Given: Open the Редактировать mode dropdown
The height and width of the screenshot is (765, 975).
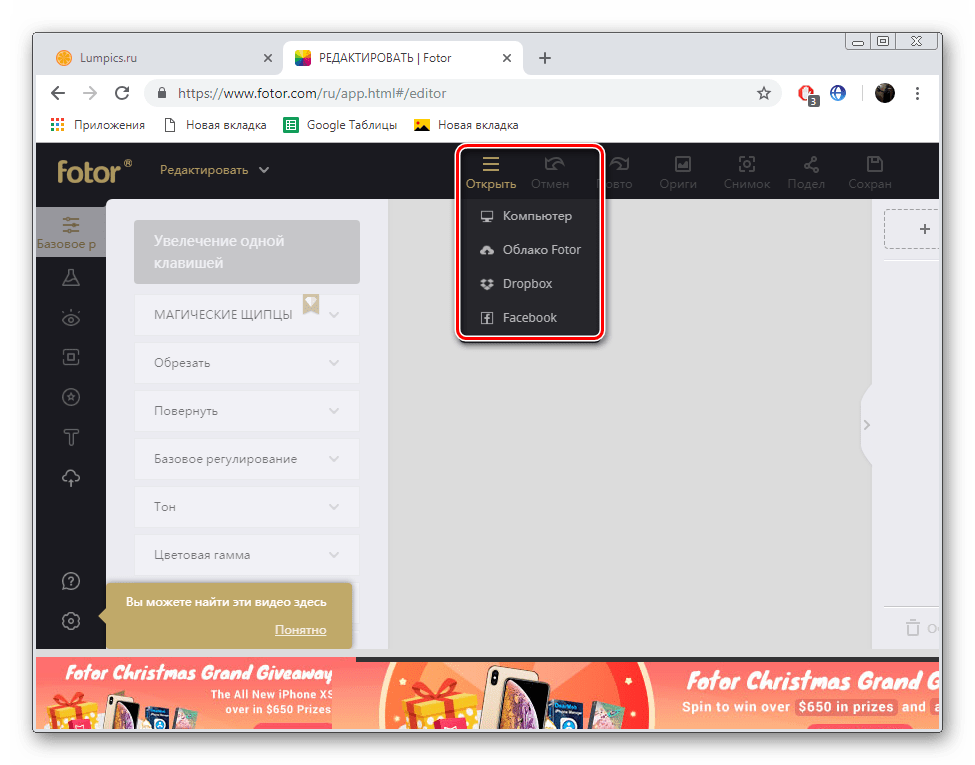Looking at the screenshot, I should pyautogui.click(x=214, y=170).
